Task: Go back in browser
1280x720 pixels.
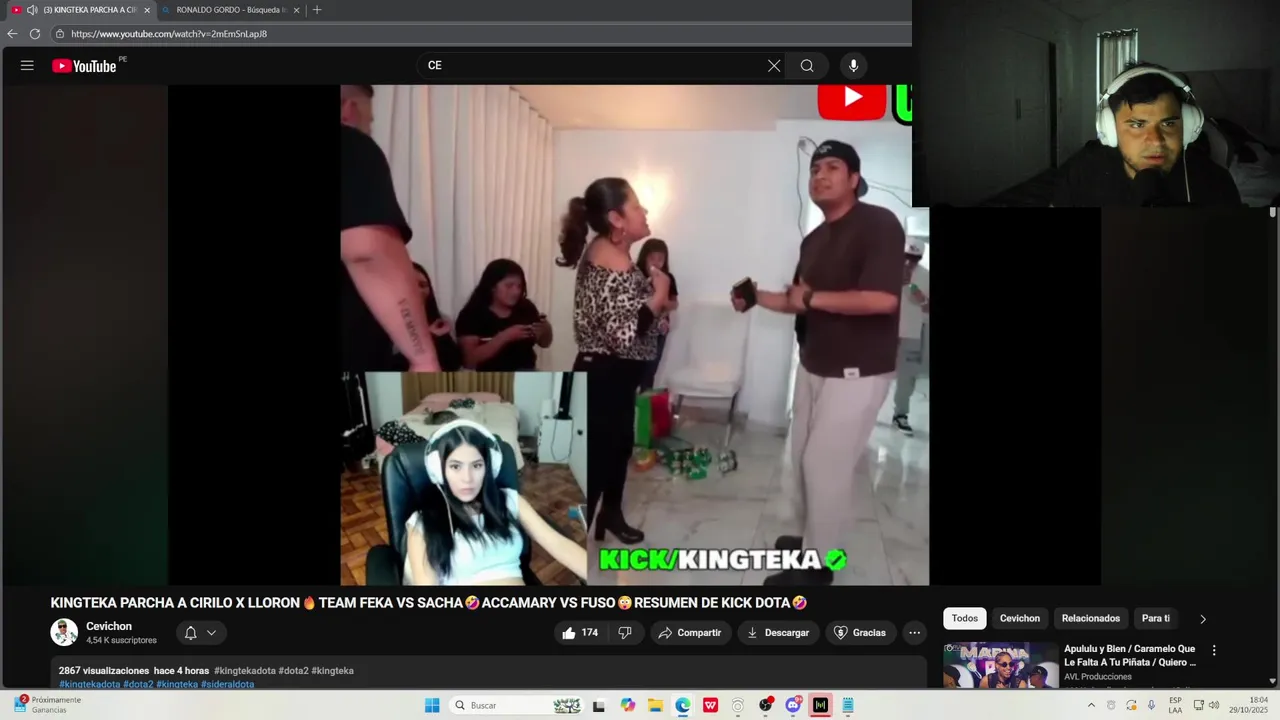Action: pyautogui.click(x=12, y=33)
